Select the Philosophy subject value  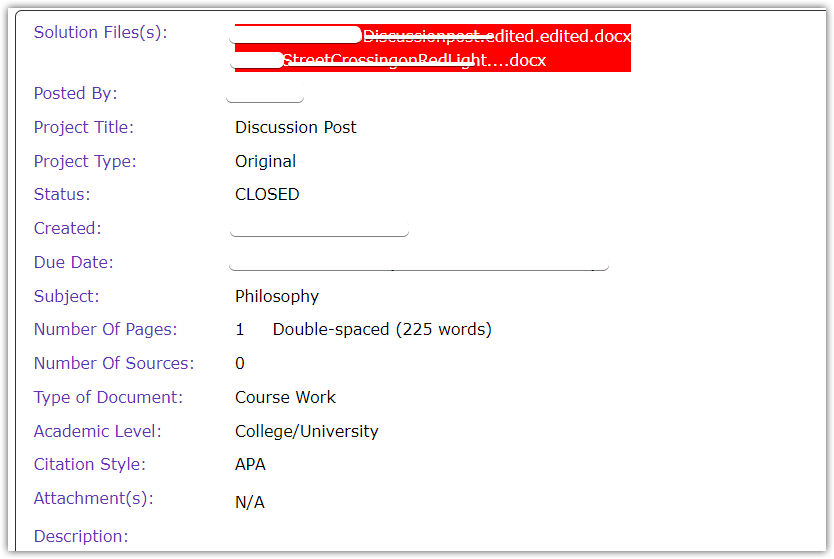(x=277, y=296)
